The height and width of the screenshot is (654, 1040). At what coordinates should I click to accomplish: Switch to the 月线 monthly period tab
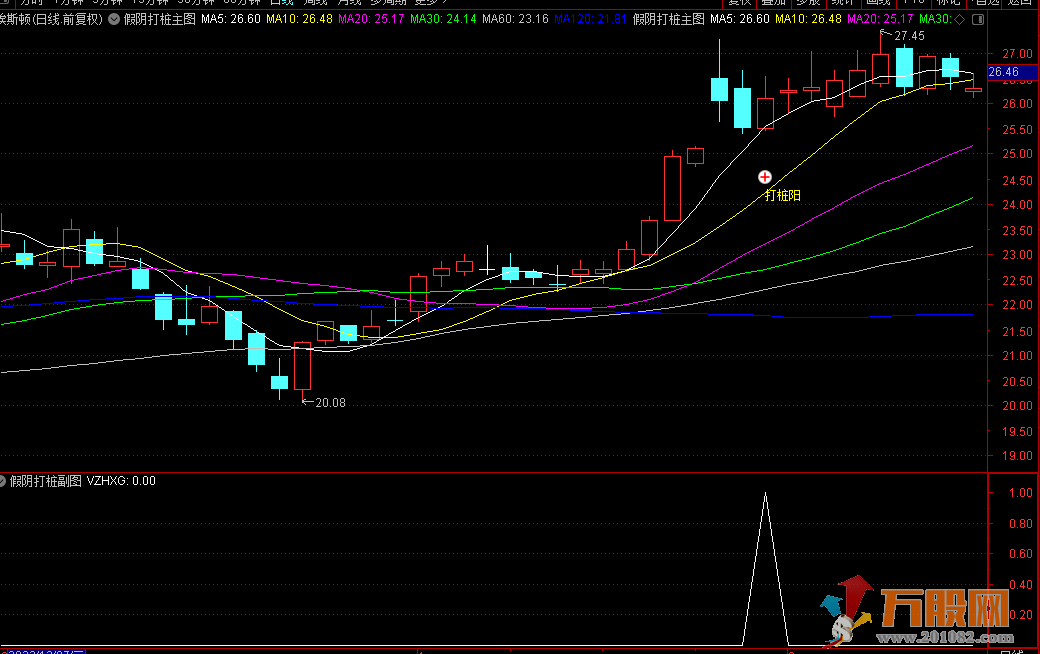click(350, 2)
